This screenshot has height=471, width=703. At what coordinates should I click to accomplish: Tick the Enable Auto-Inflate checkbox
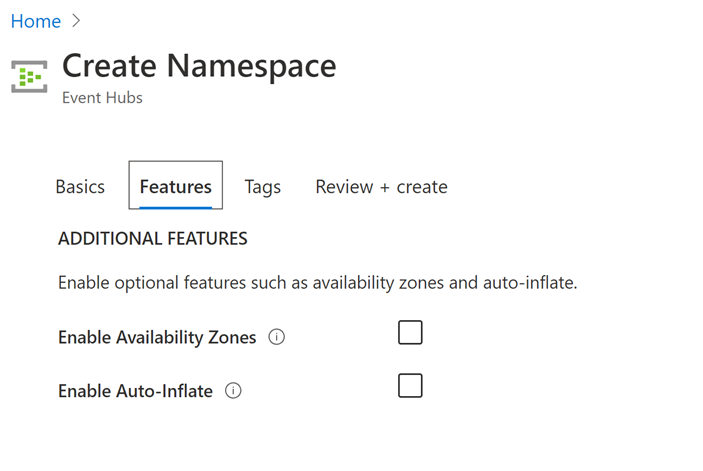click(410, 386)
